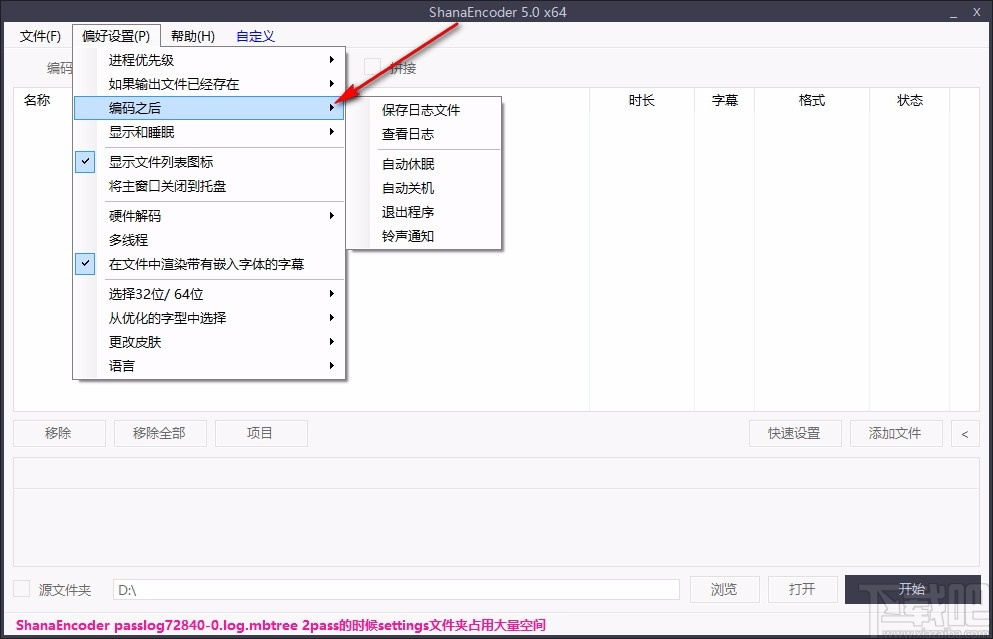
Task: Select 自定义 in the menu bar
Action: (255, 35)
